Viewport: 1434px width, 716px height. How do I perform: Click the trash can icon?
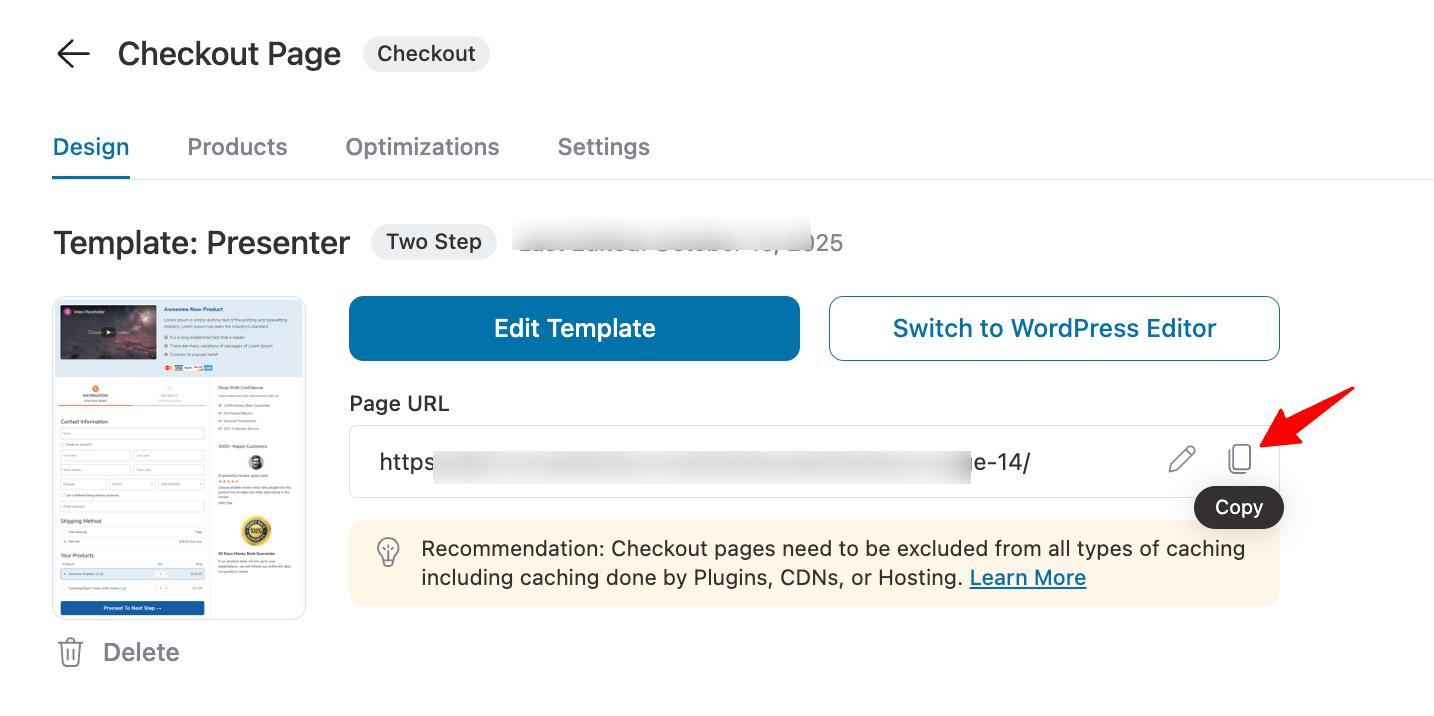click(70, 653)
